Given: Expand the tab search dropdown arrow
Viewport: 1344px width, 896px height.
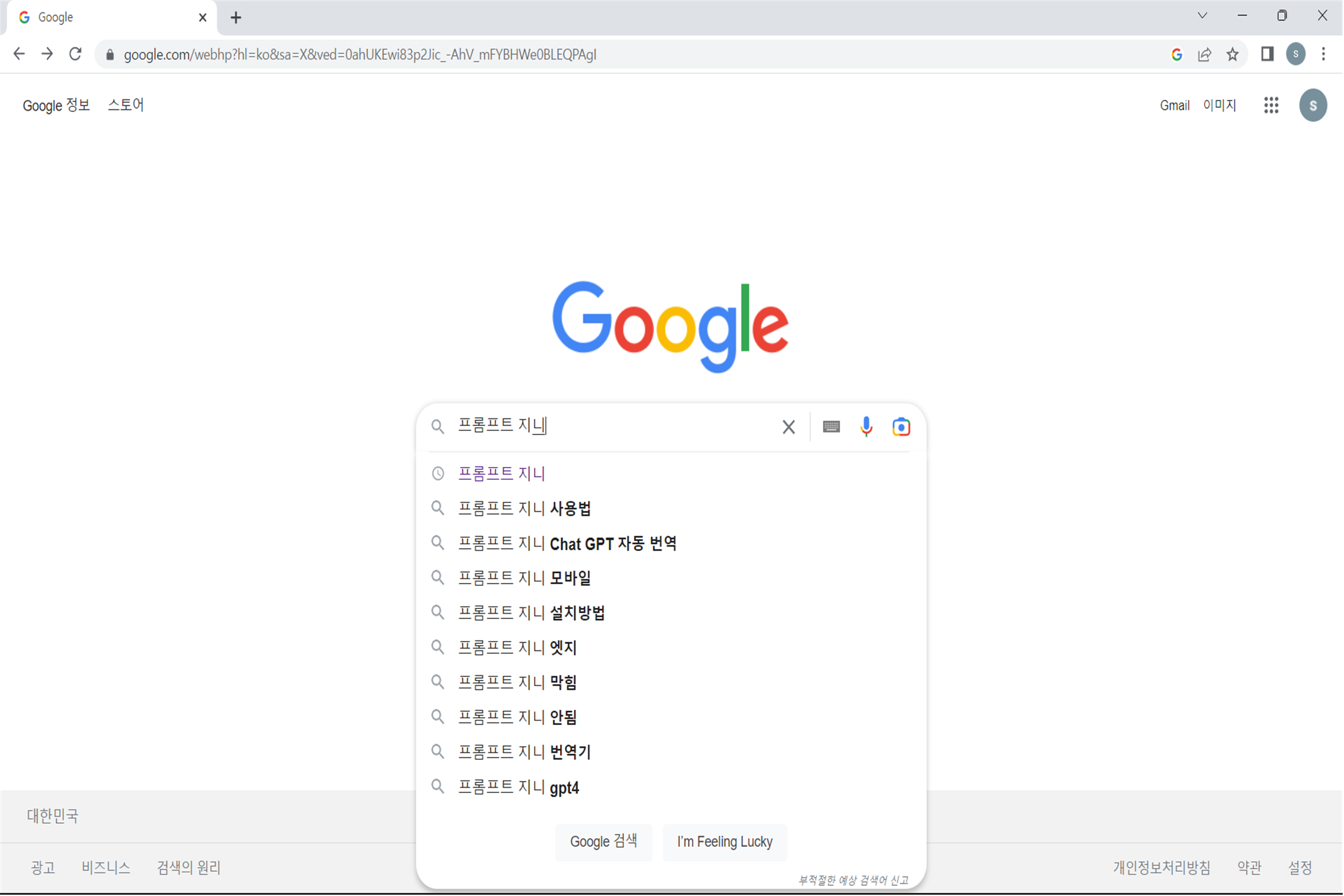Looking at the screenshot, I should click(1202, 15).
